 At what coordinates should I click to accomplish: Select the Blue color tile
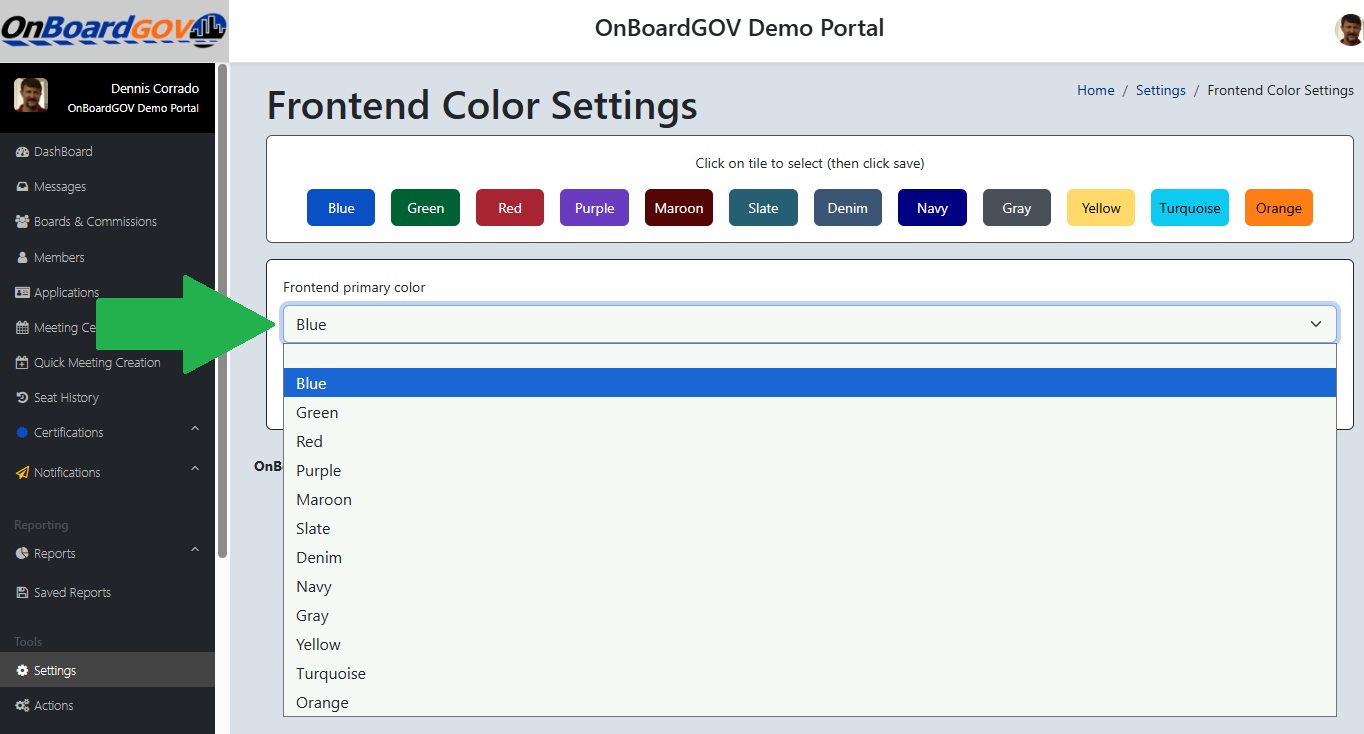point(341,208)
